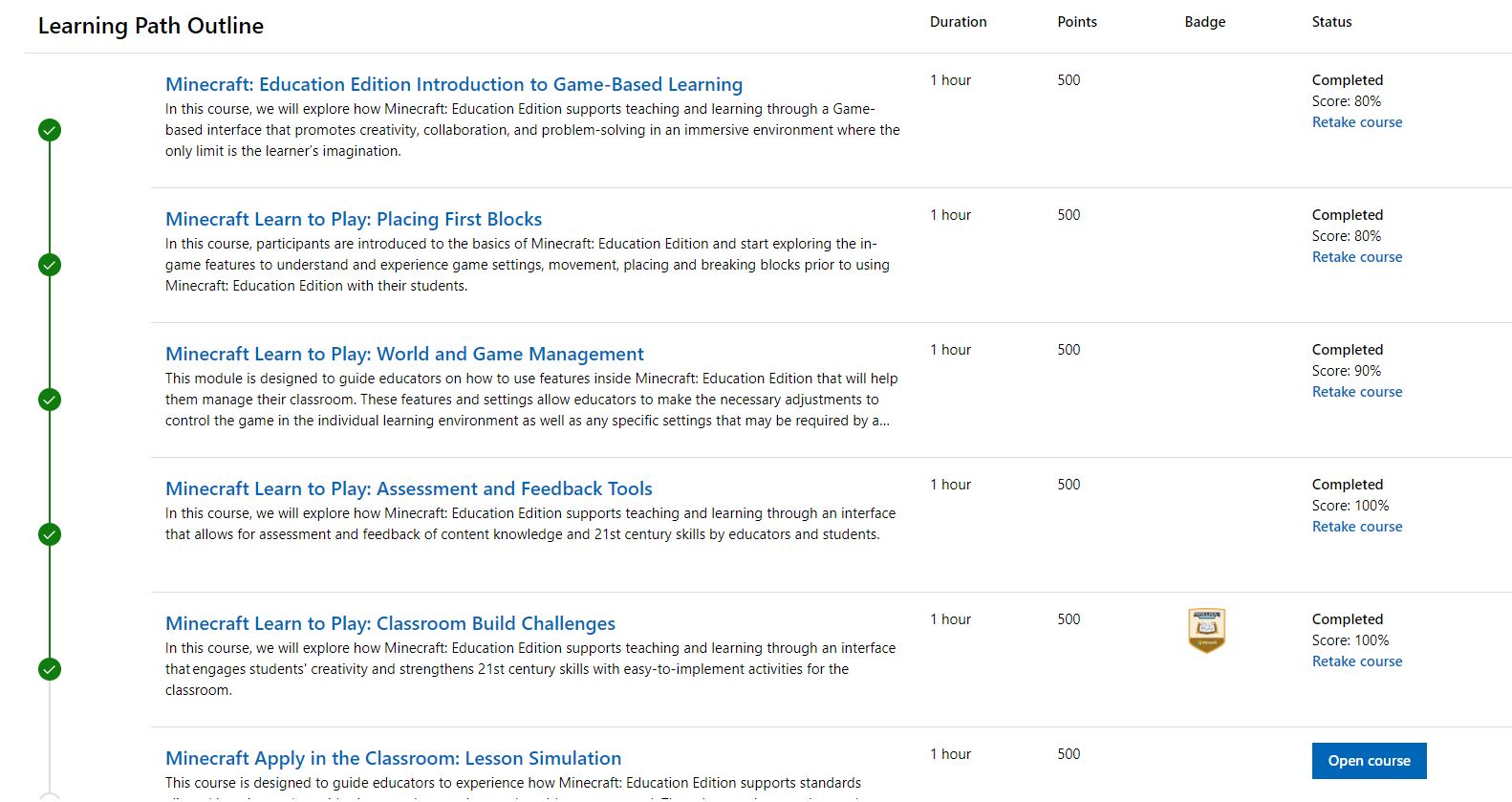This screenshot has width=1512, height=802.
Task: Retake the Placing First Blocks course
Action: (1356, 257)
